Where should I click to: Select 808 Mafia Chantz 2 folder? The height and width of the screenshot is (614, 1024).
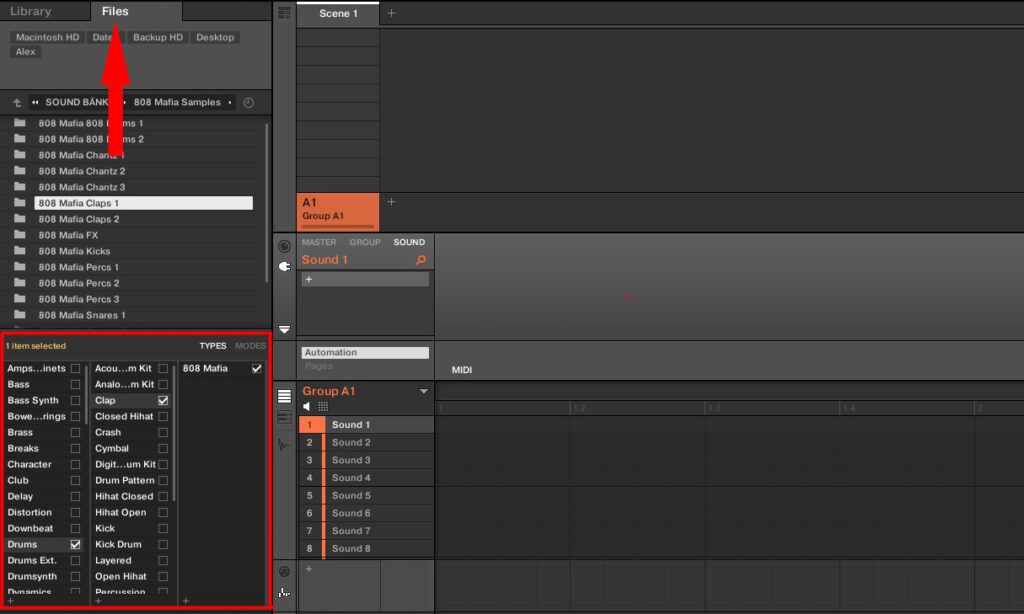[x=144, y=171]
